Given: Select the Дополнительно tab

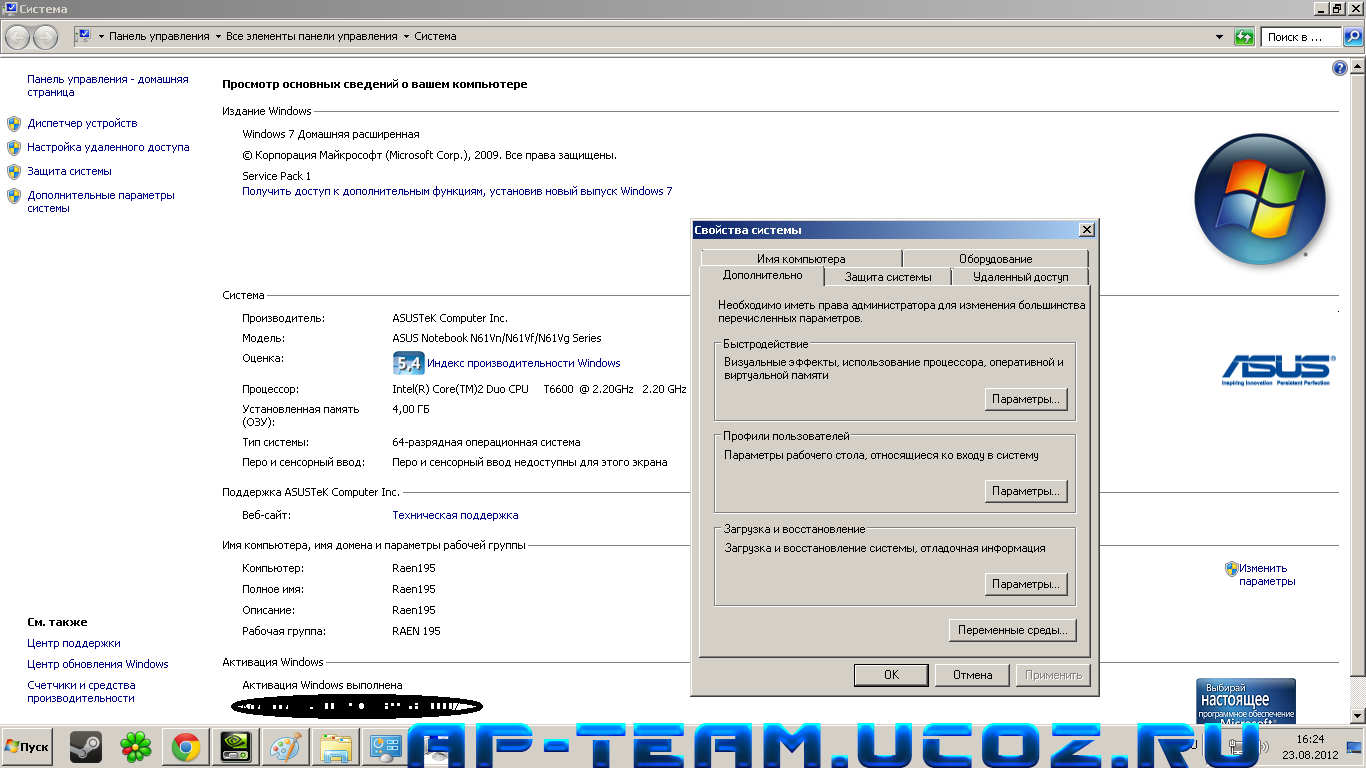Looking at the screenshot, I should [762, 276].
